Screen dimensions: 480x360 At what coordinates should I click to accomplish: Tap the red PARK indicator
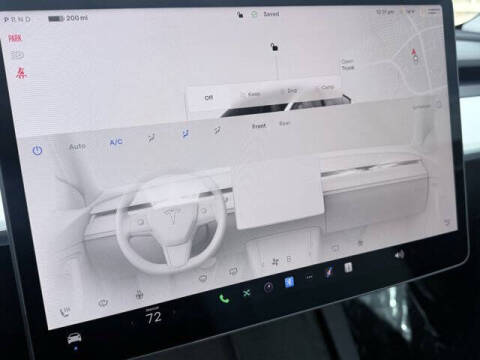[15, 38]
